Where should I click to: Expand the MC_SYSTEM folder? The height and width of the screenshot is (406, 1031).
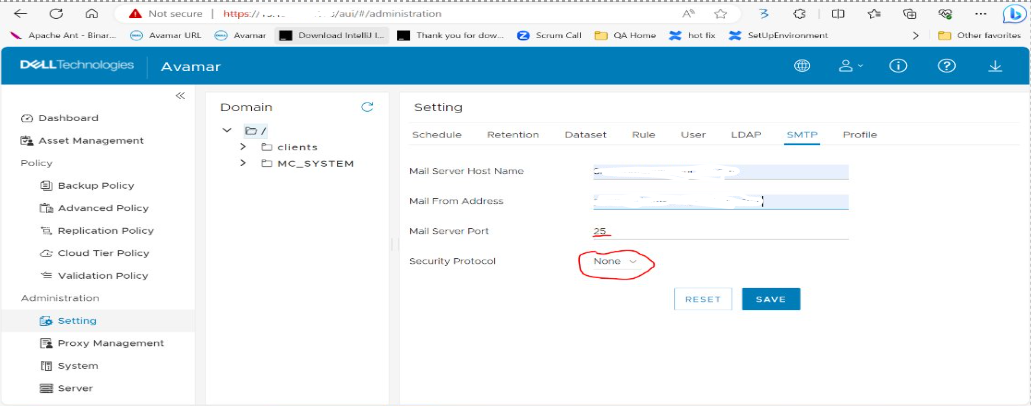pos(243,163)
